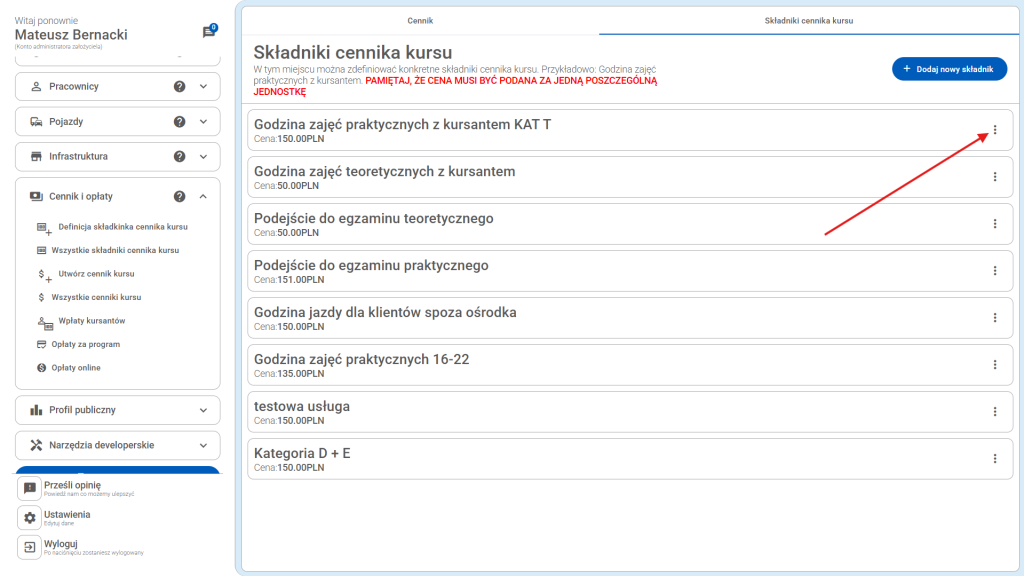The height and width of the screenshot is (576, 1024).
Task: Collapse the Cennik i opłaty section
Action: [x=204, y=197]
